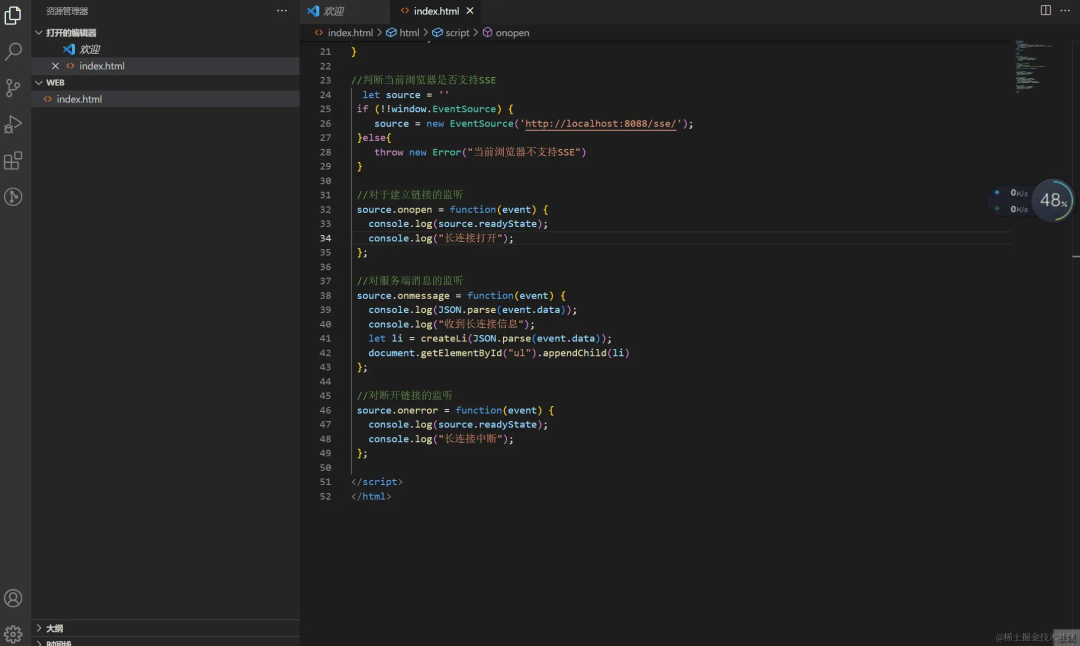Click the localhost:8088/sse URL link
The width and height of the screenshot is (1080, 646).
click(601, 124)
